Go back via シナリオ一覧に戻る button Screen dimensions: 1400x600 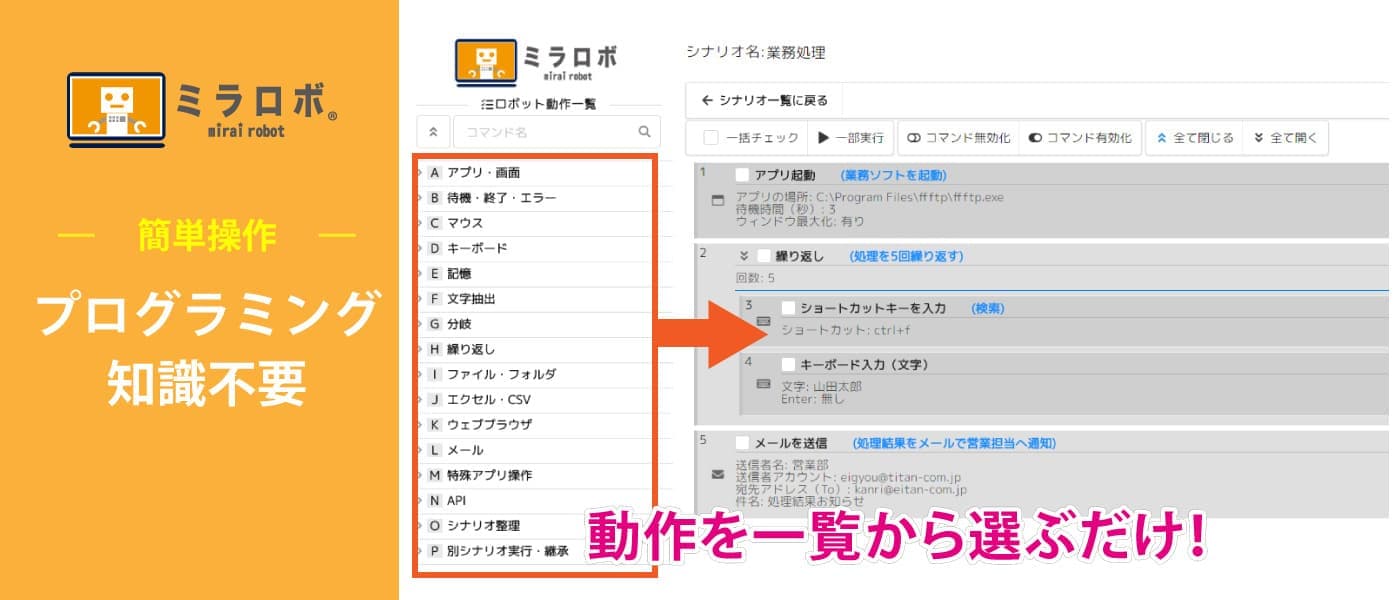[x=765, y=100]
